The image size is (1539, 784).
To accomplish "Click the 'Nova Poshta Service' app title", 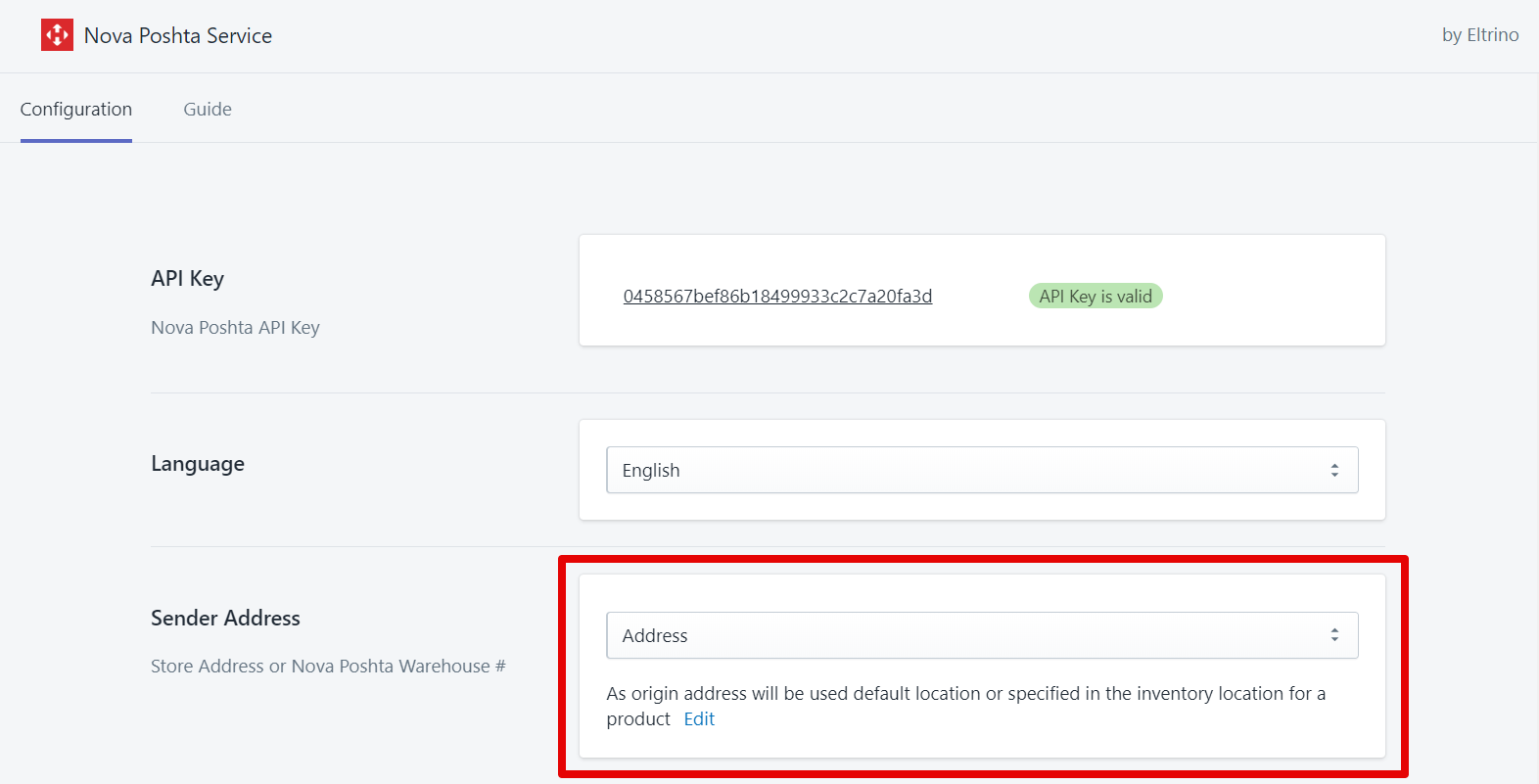I will pyautogui.click(x=178, y=36).
